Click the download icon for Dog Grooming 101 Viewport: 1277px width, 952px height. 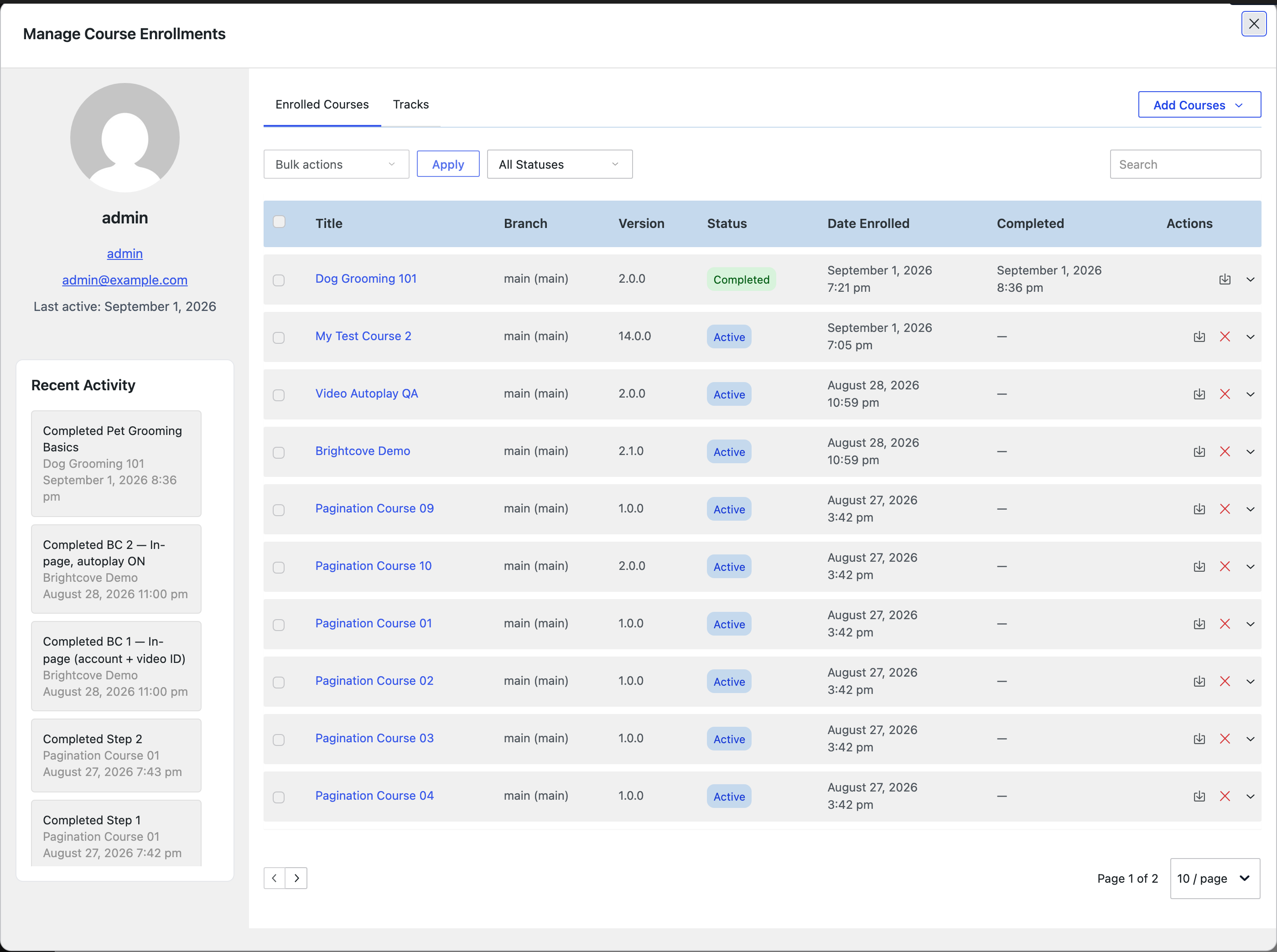1225,279
